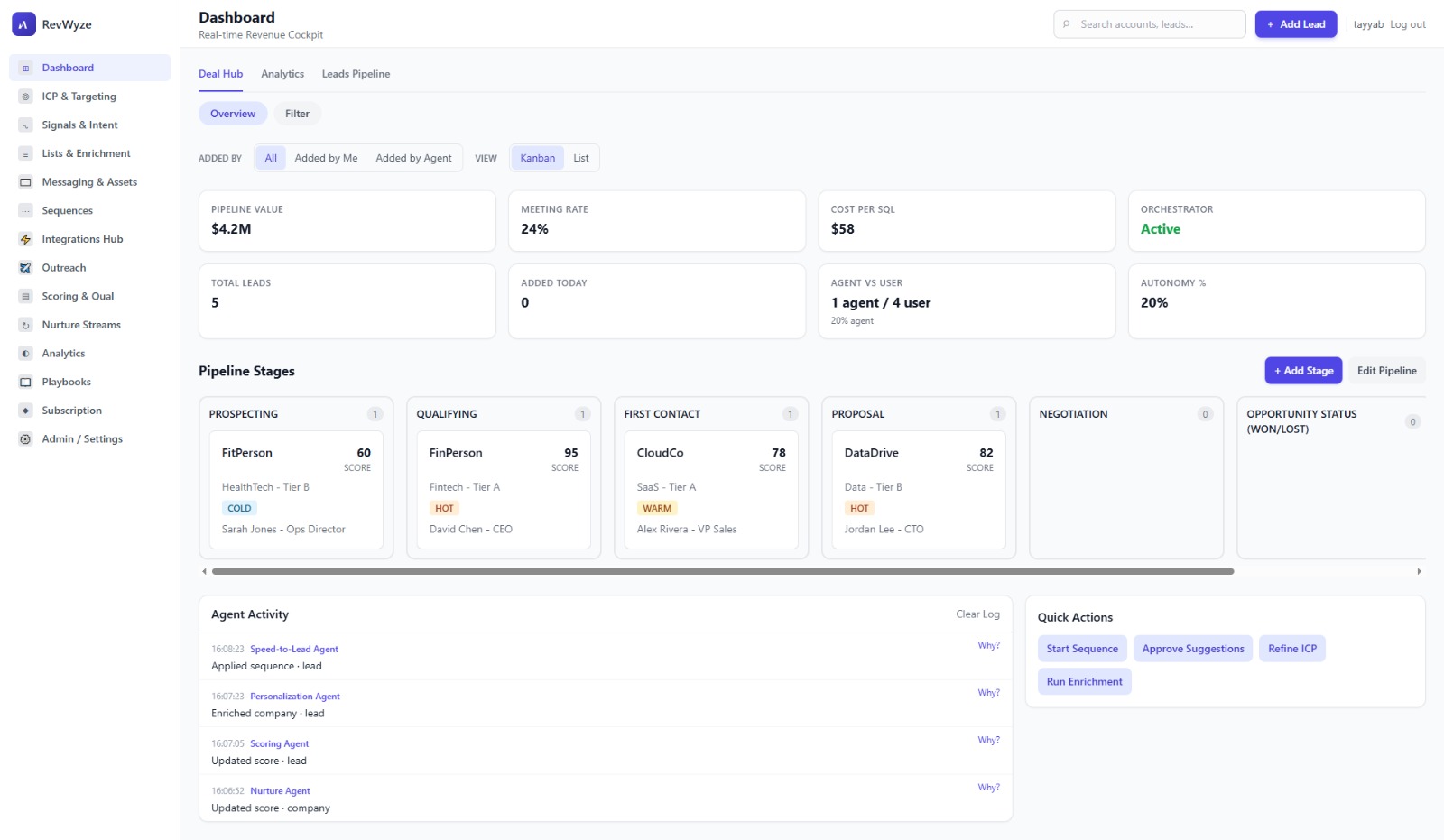The height and width of the screenshot is (840, 1444).
Task: Click the Add Stage button
Action: point(1303,371)
